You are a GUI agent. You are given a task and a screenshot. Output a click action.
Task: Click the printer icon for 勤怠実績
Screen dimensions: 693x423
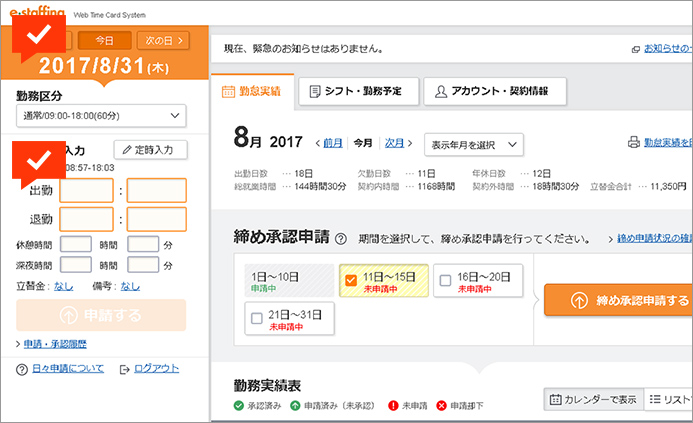coord(633,144)
